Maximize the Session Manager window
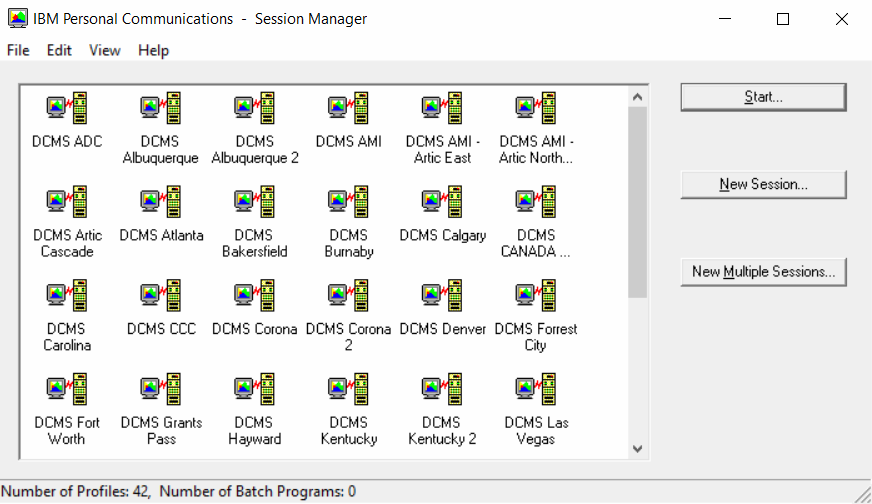 pos(783,19)
